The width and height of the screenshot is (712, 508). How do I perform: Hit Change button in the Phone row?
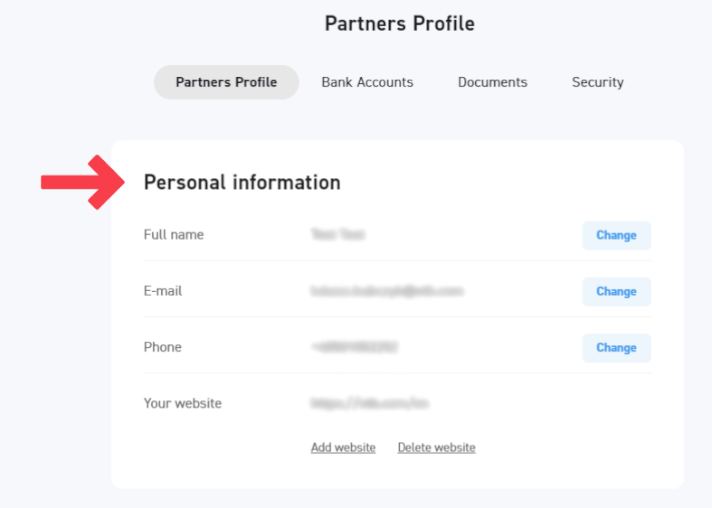coord(616,347)
